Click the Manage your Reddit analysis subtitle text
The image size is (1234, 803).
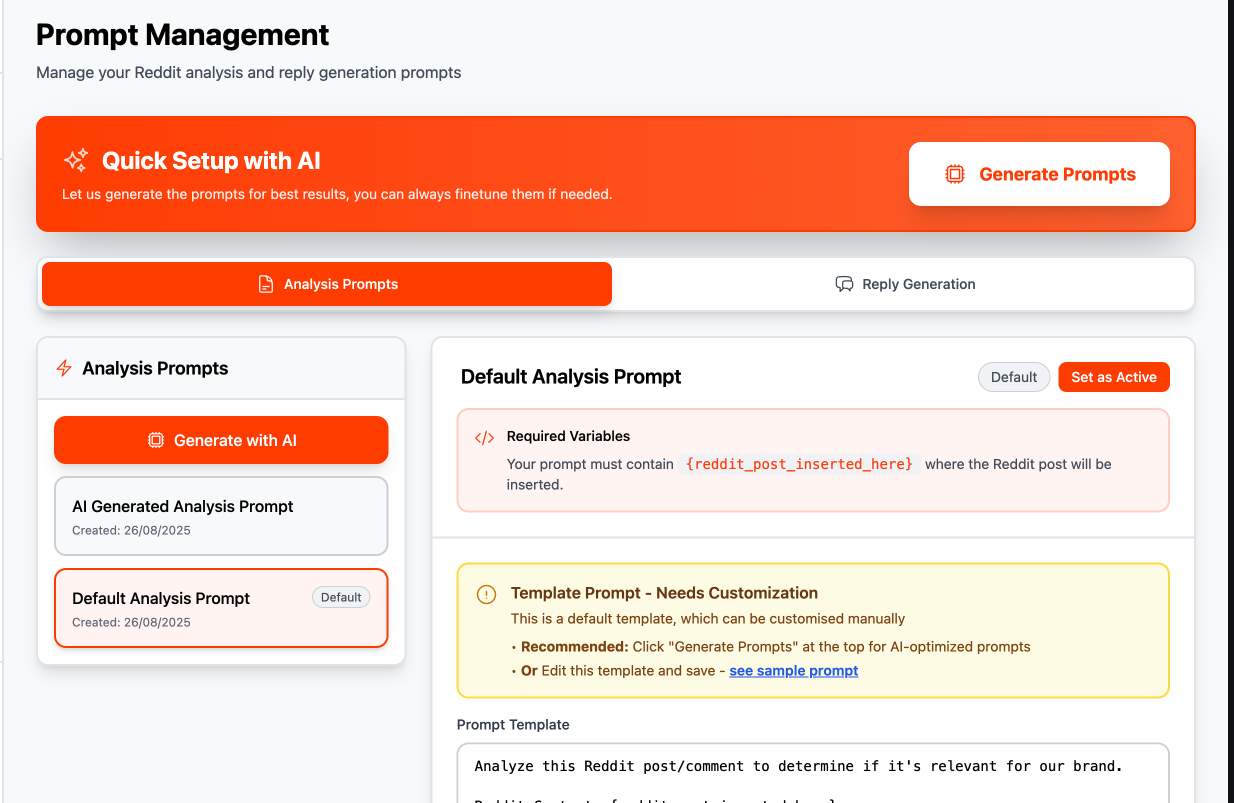pos(249,72)
